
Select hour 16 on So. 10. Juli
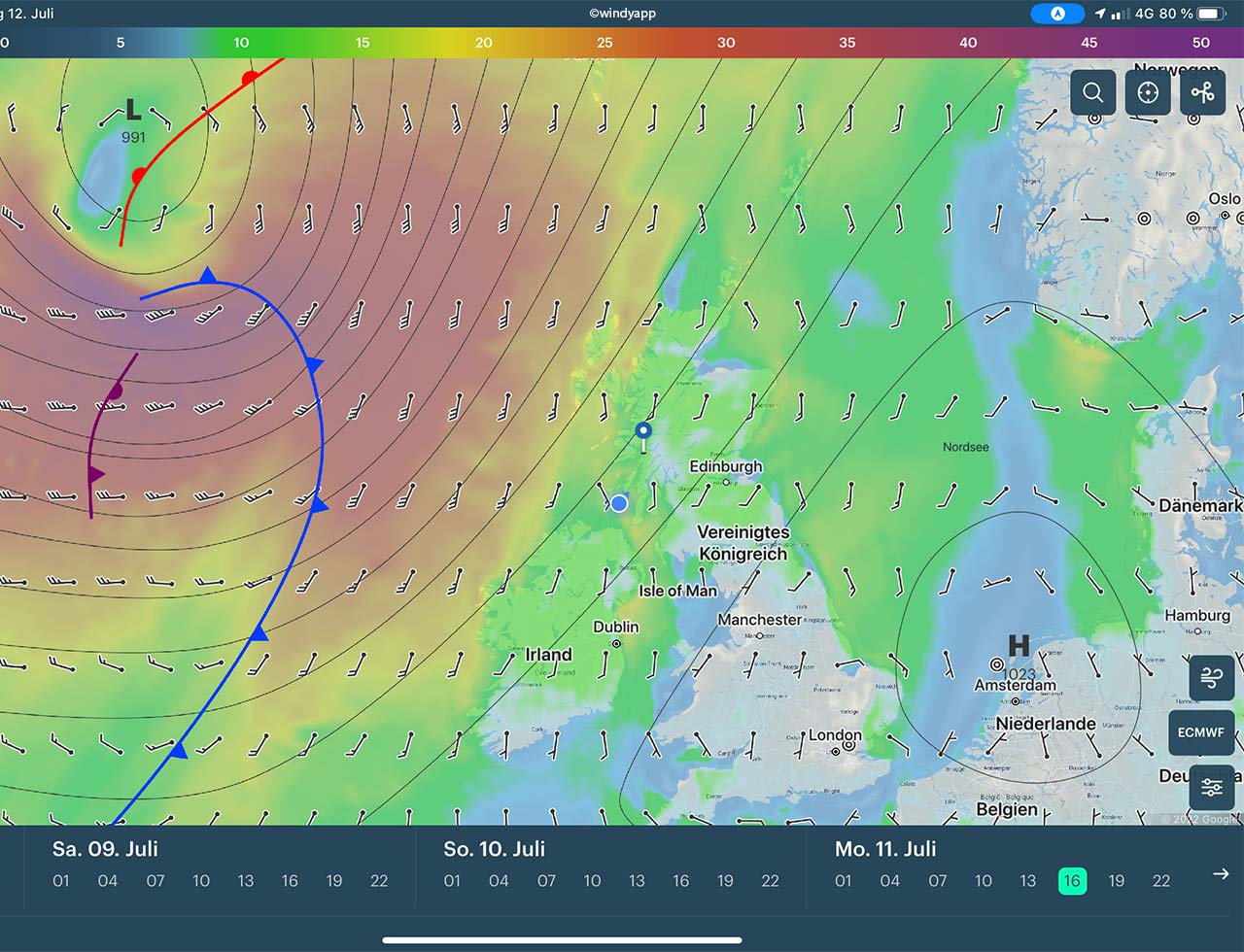680,881
